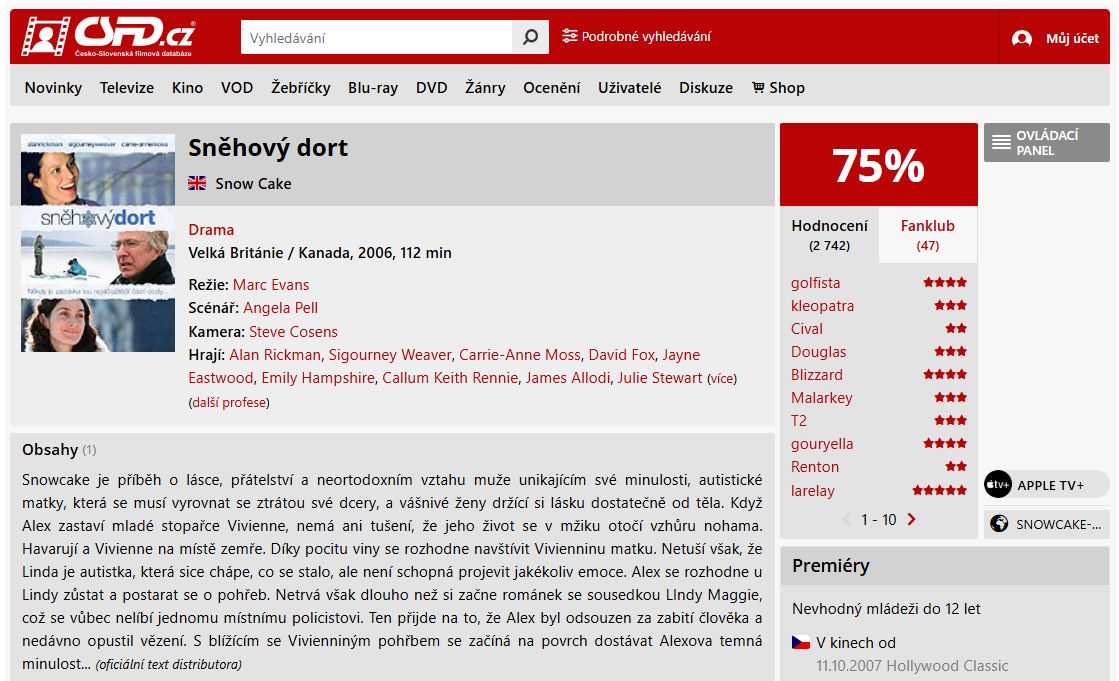The image size is (1119, 681).
Task: Click inside the Vyhledávání search field
Action: (377, 37)
